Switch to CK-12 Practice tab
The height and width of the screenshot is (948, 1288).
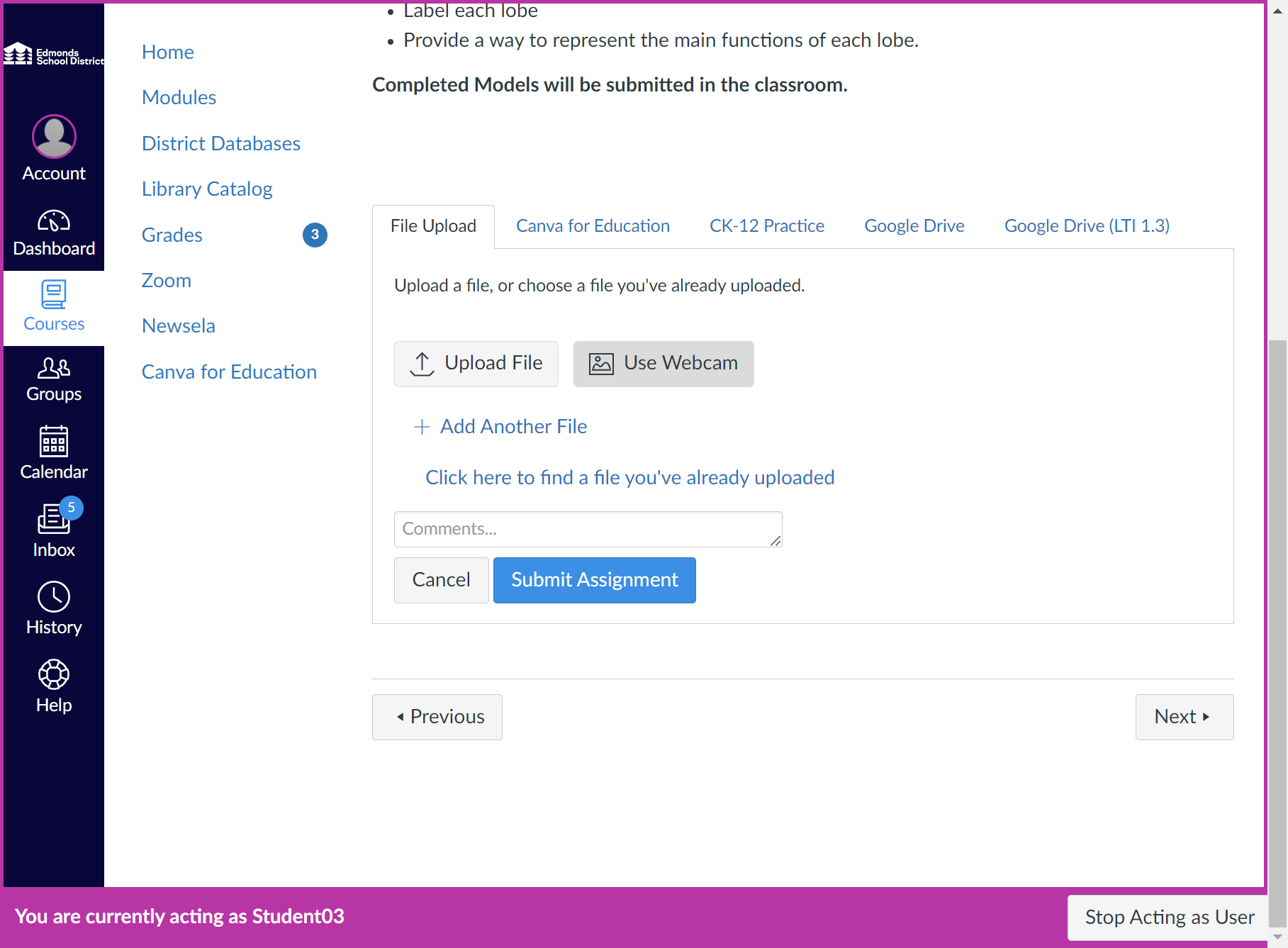767,226
